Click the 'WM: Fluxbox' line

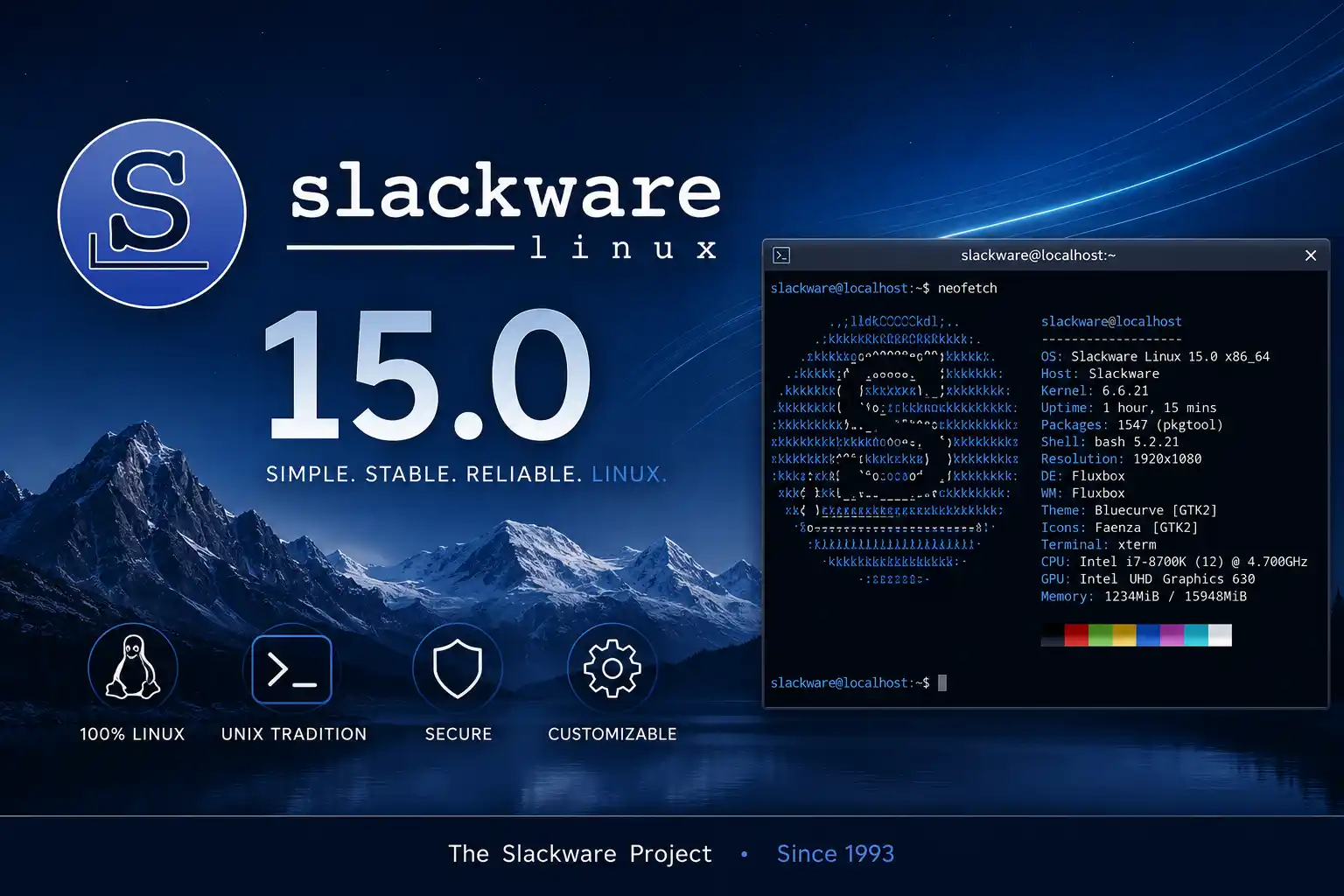coord(1082,493)
